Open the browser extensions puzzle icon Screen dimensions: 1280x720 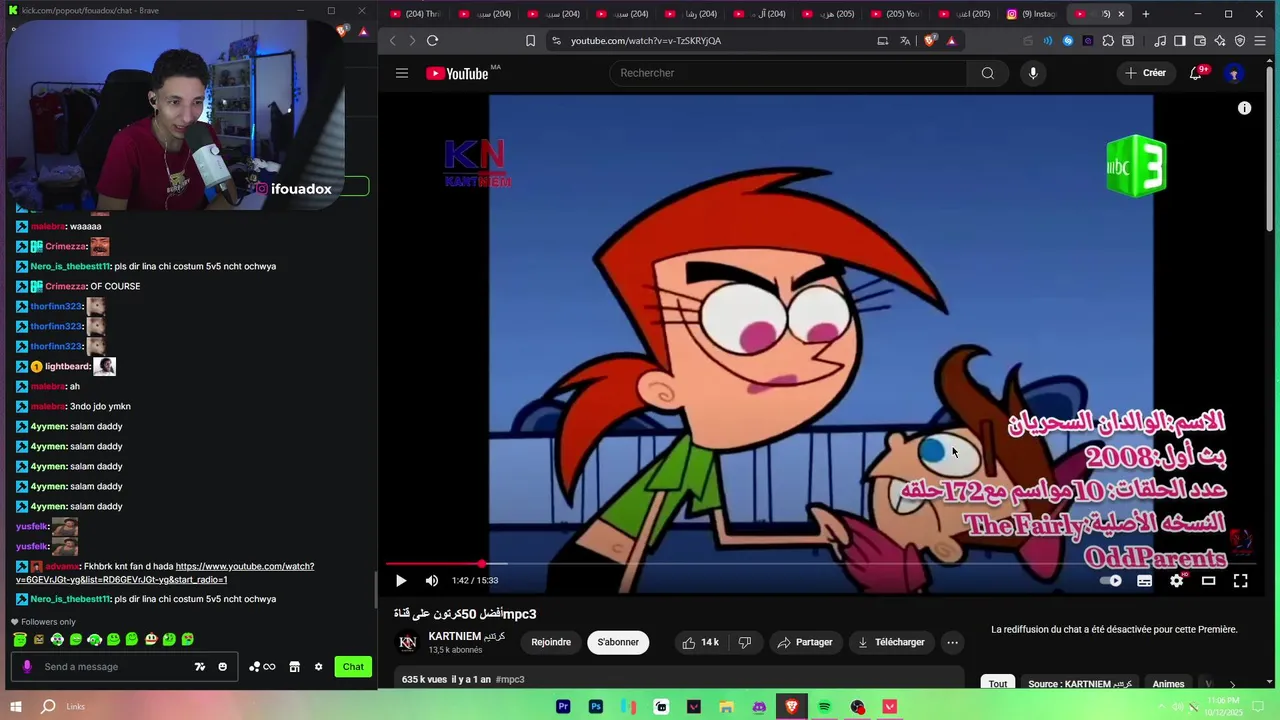click(x=1108, y=41)
